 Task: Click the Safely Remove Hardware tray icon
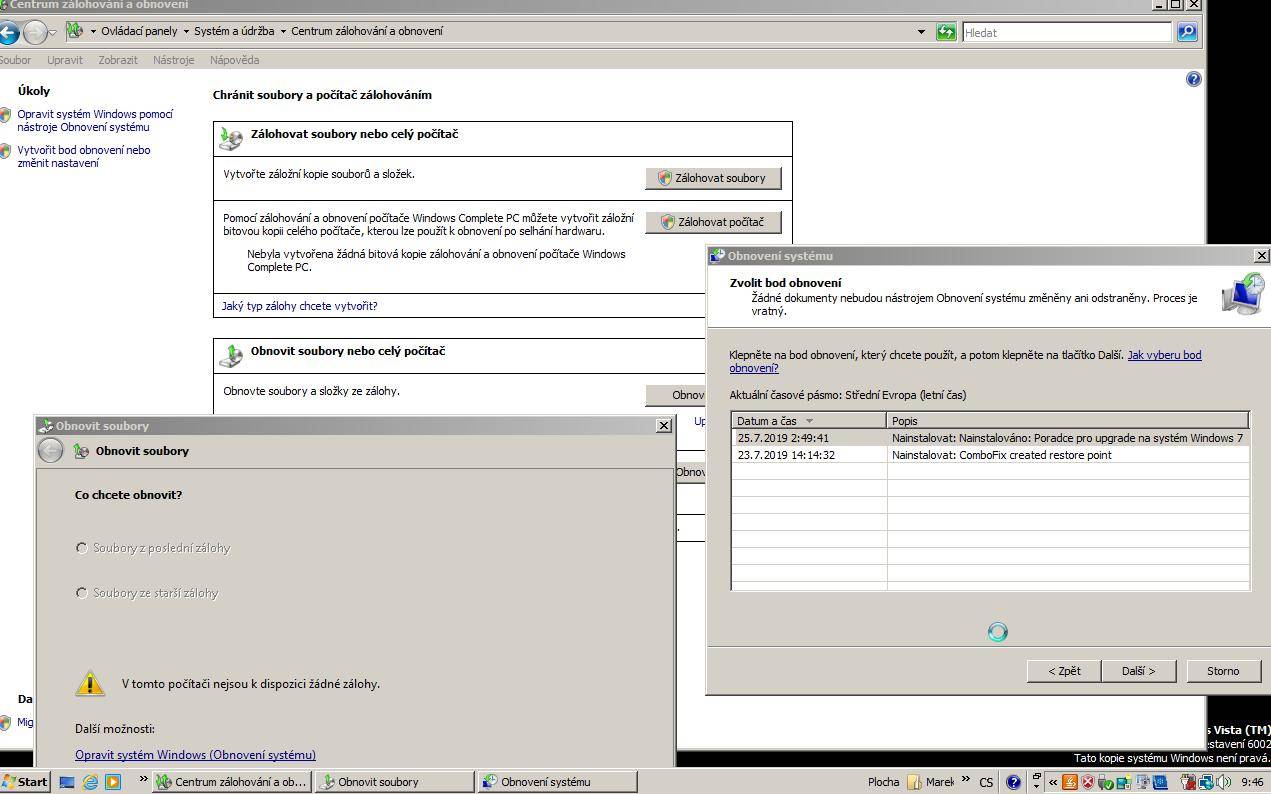point(1105,782)
